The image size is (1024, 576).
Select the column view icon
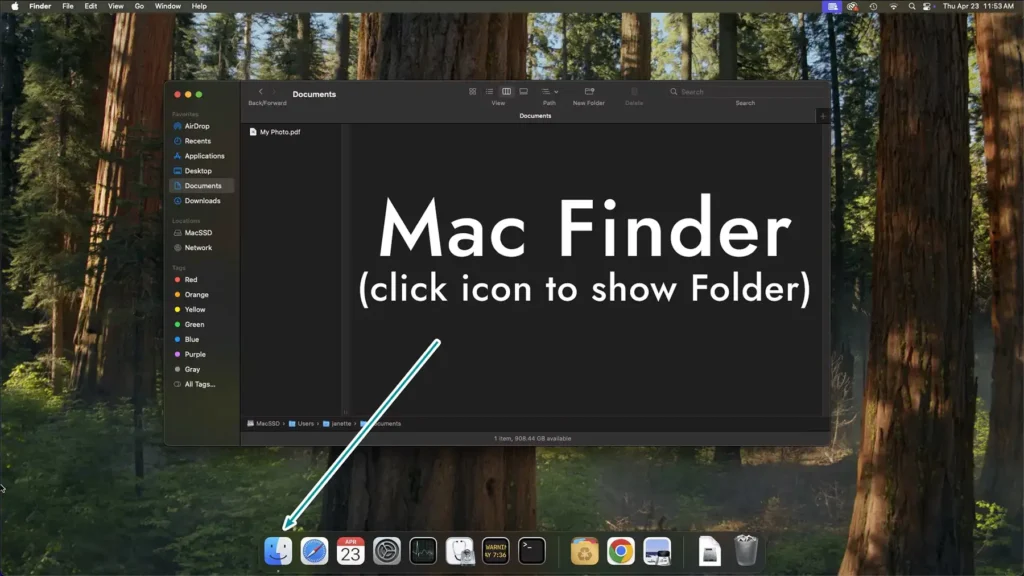coord(506,91)
